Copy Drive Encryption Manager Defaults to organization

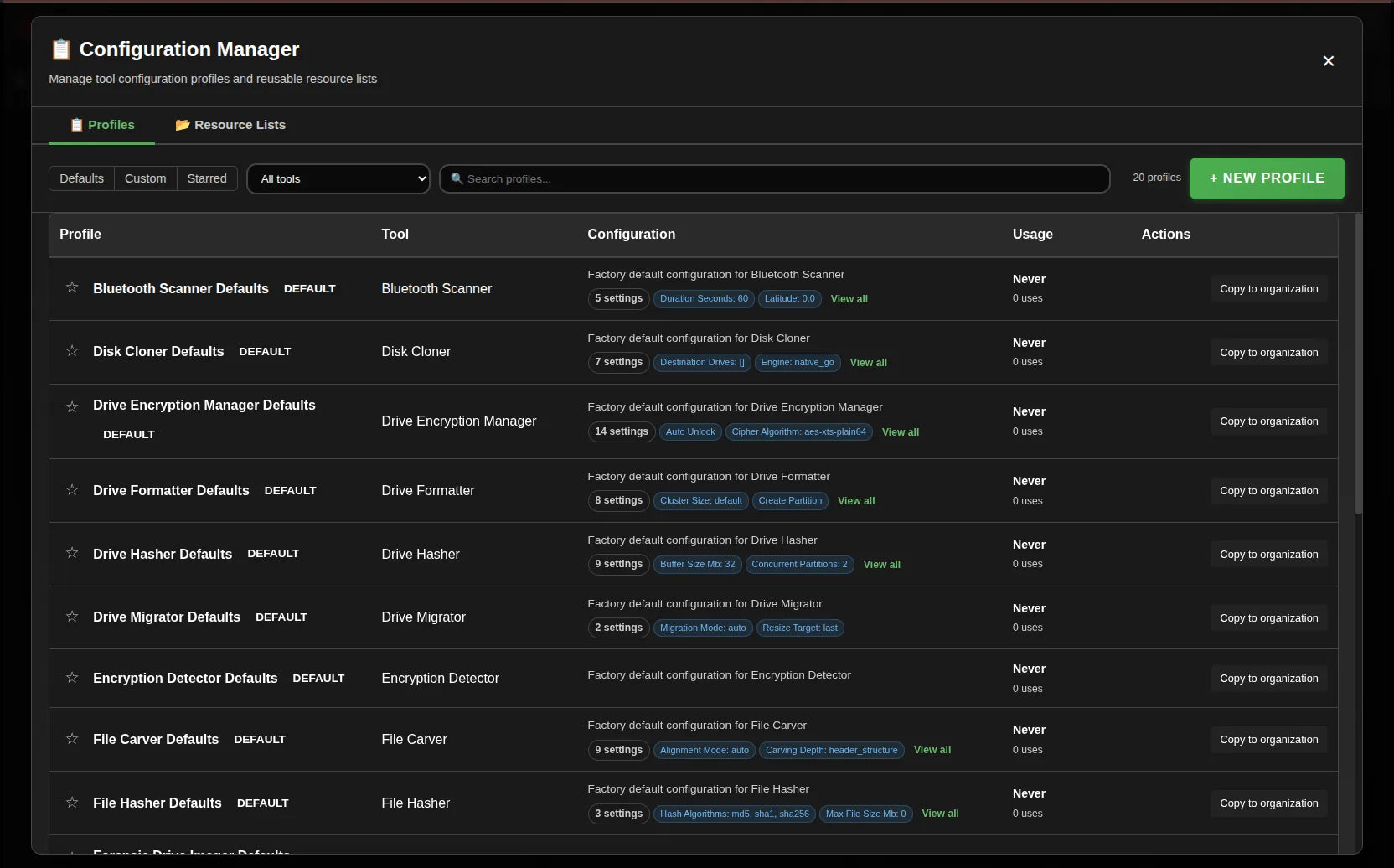[x=1268, y=421]
